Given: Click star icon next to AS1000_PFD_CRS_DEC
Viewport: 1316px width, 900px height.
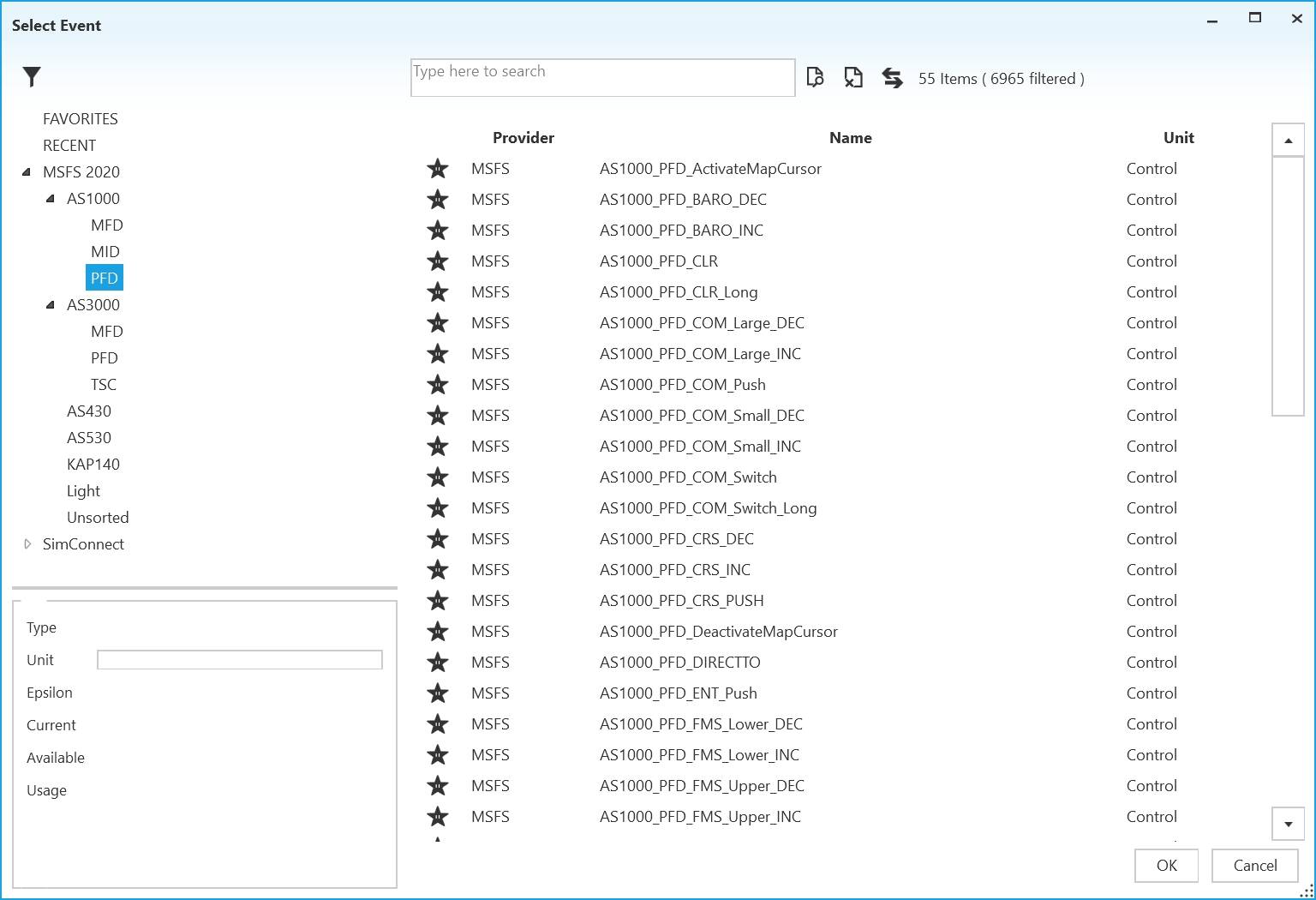Looking at the screenshot, I should click(438, 539).
